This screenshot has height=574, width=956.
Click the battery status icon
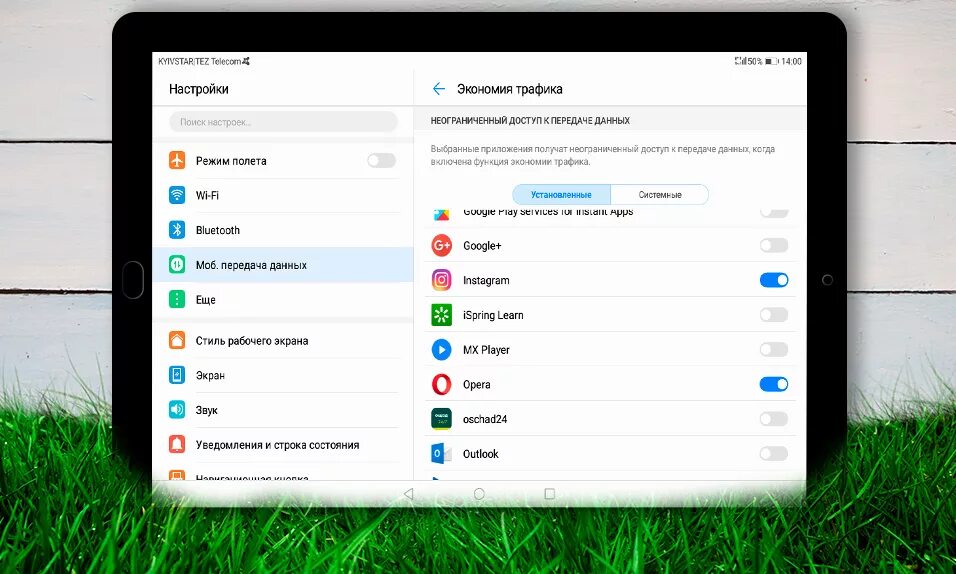click(x=771, y=61)
